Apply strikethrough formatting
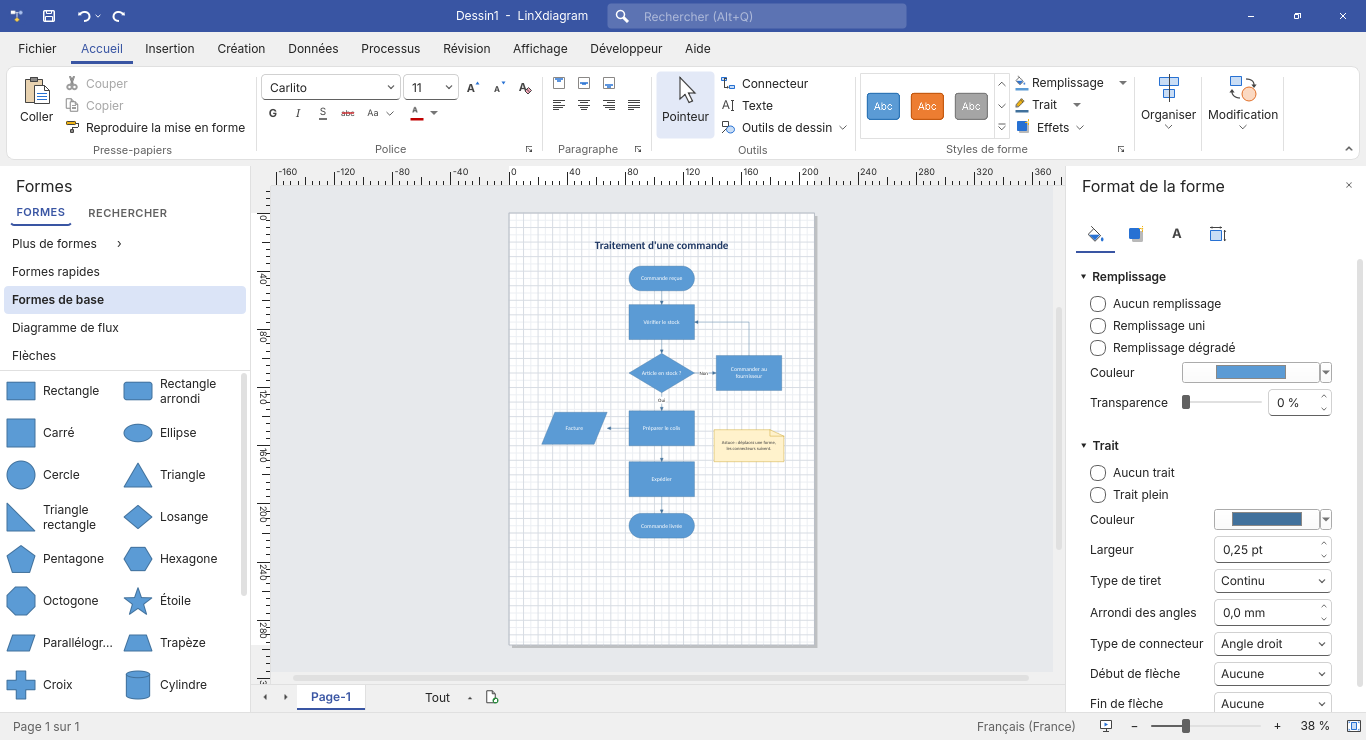Screen dimensions: 1366x740 click(x=348, y=113)
